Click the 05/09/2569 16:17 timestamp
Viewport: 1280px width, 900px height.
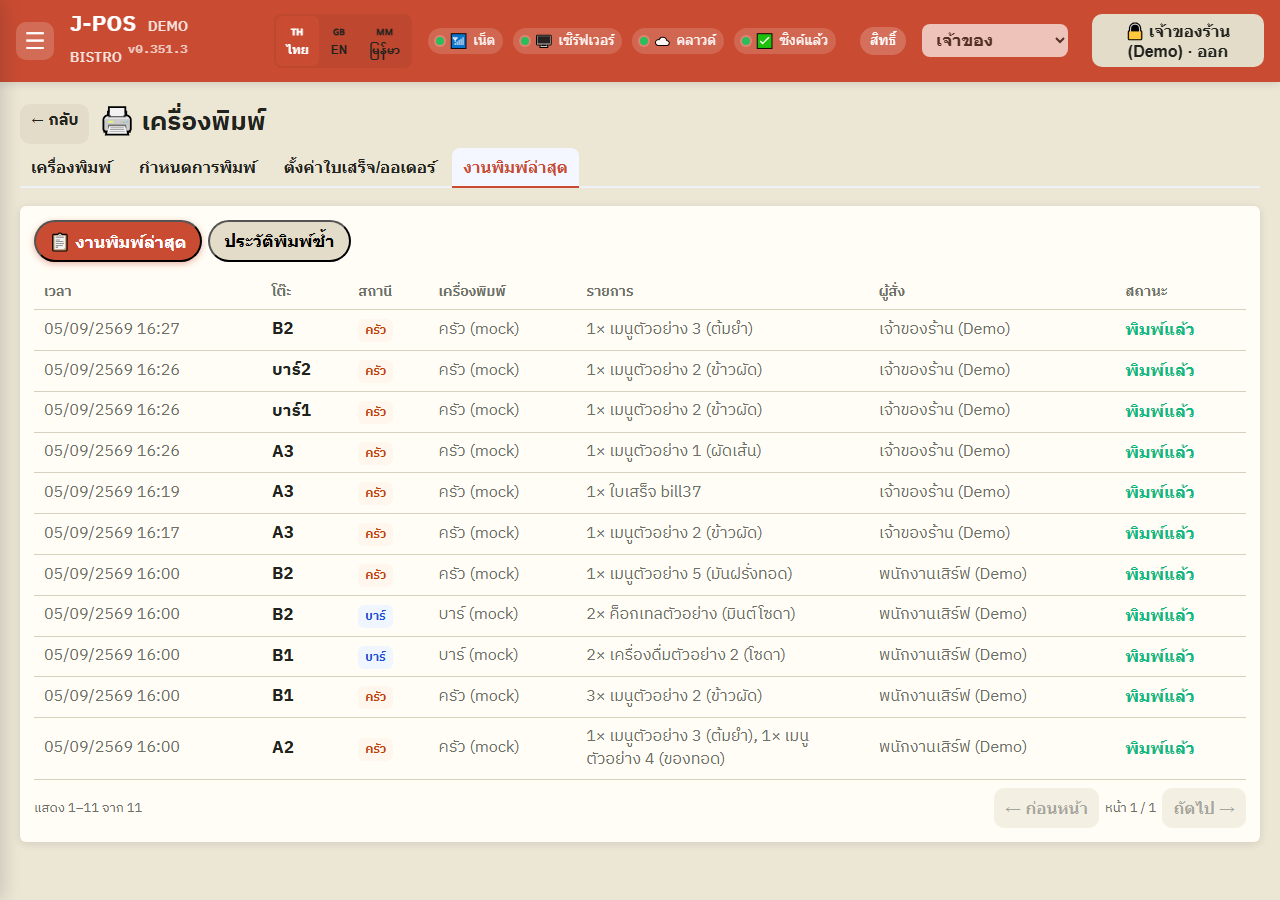click(112, 533)
